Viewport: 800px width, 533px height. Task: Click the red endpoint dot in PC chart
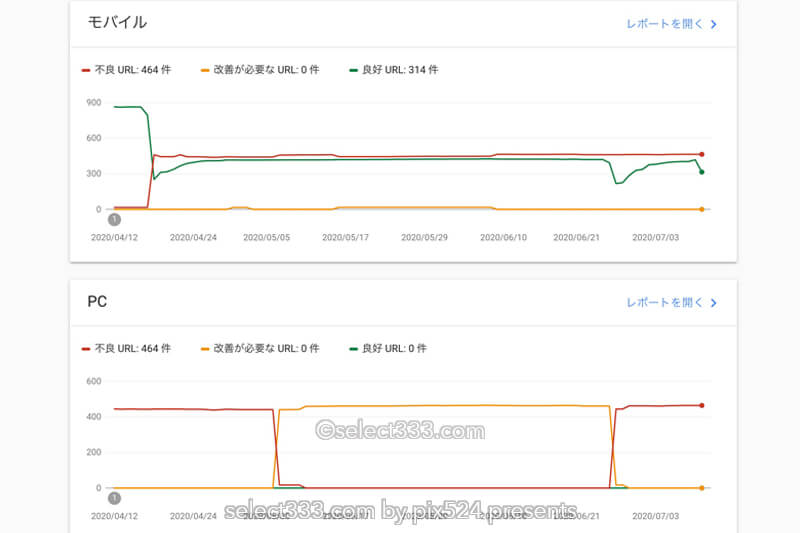point(702,405)
